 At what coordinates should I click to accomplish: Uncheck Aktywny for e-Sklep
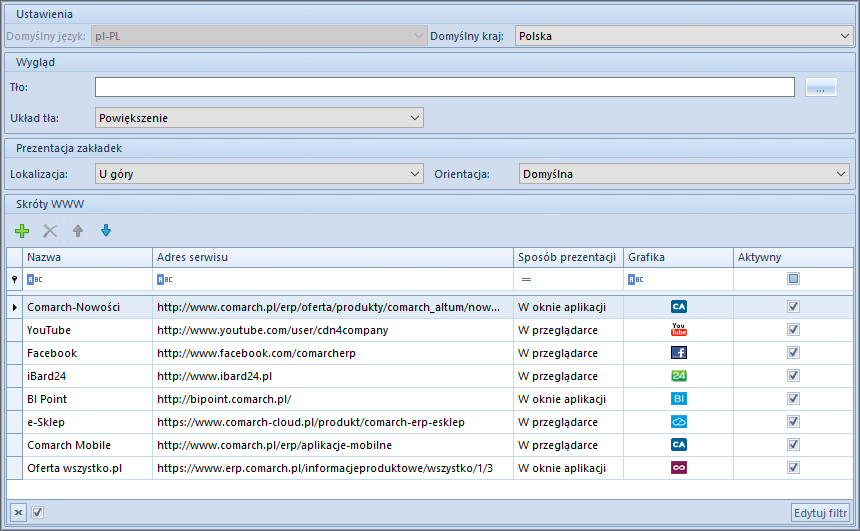[x=793, y=422]
